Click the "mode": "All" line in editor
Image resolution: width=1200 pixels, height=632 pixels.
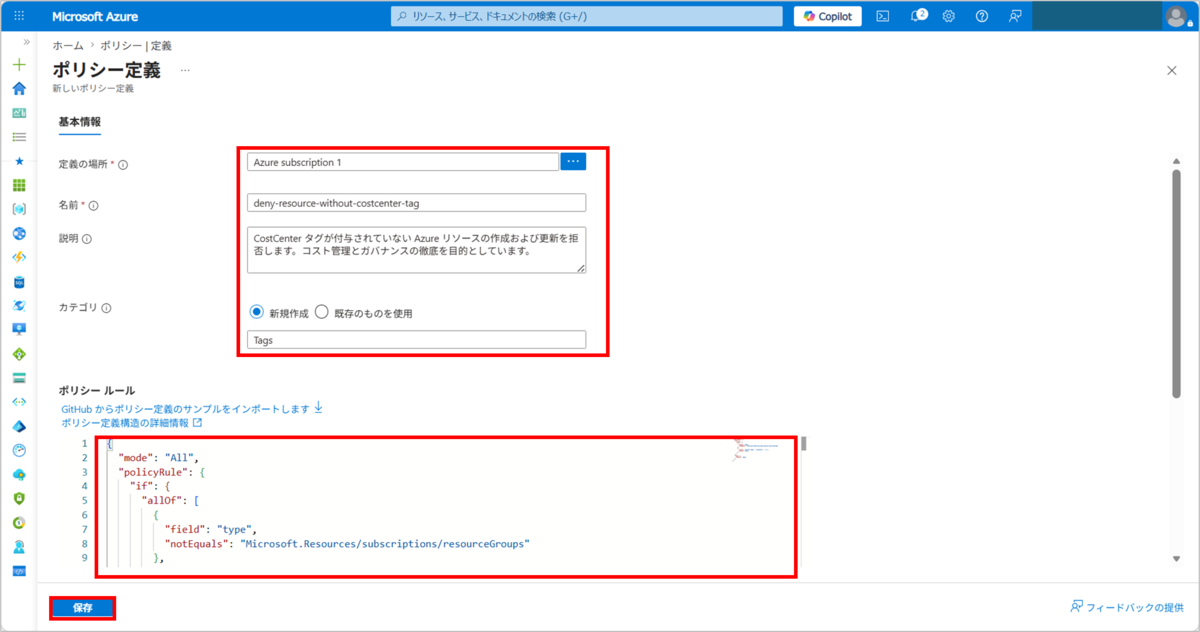(160, 457)
